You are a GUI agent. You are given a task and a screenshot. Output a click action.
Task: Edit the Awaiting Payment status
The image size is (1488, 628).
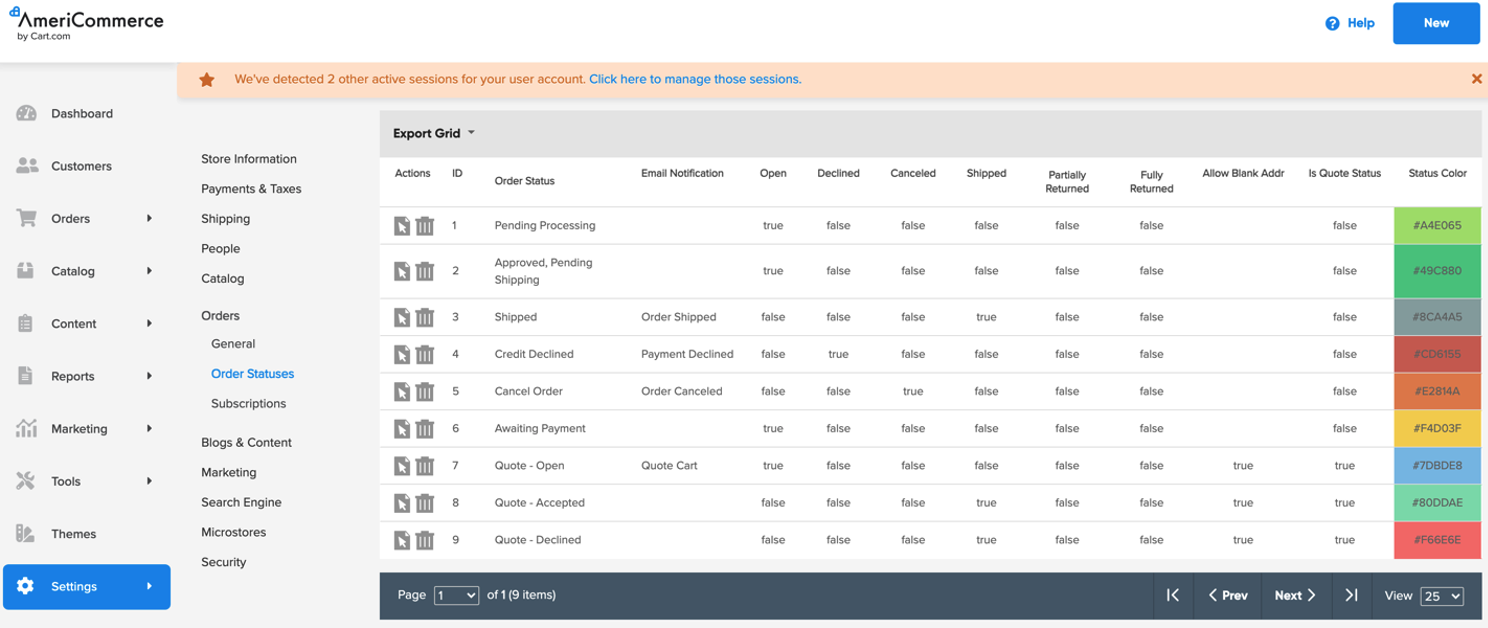(402, 428)
